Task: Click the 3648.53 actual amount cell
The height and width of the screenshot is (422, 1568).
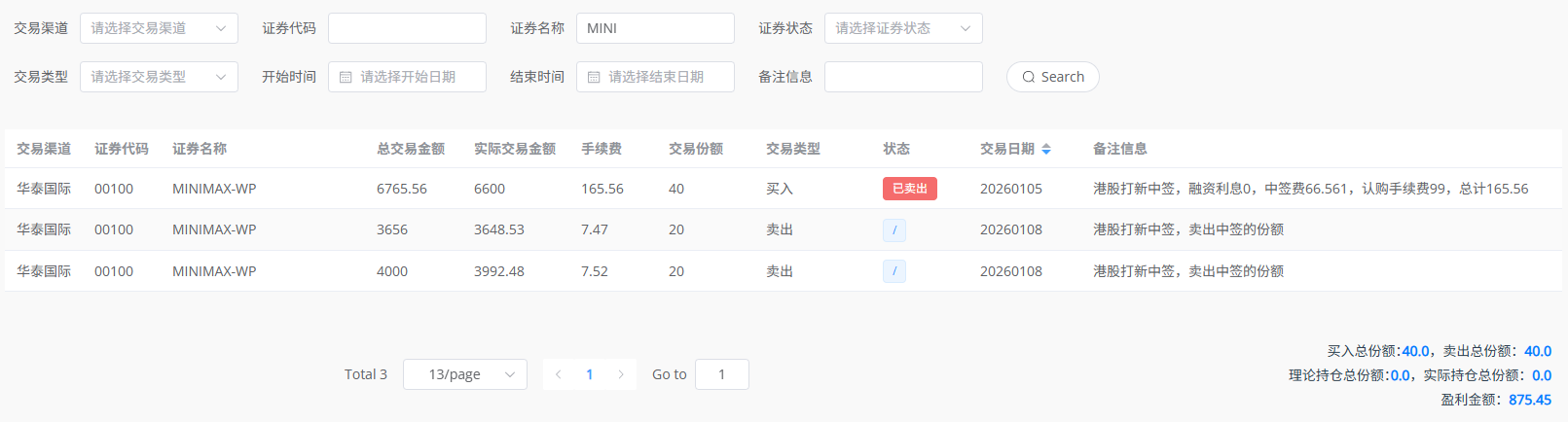Action: (x=499, y=229)
